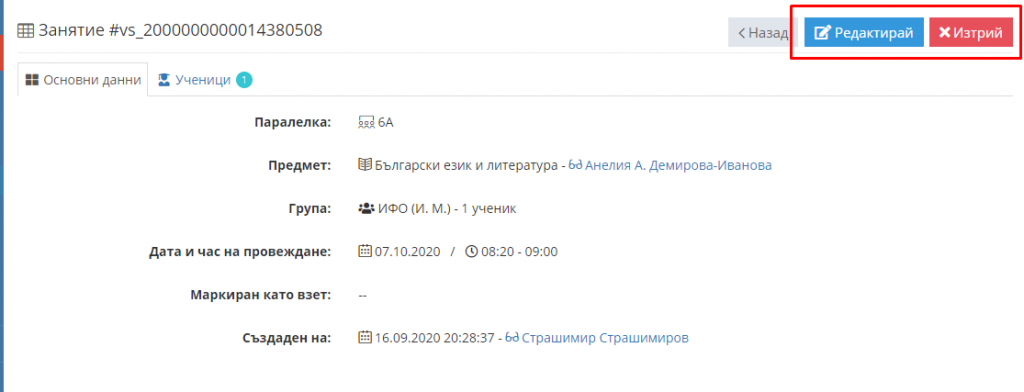
Task: Go back with the Назад button
Action: (x=763, y=33)
